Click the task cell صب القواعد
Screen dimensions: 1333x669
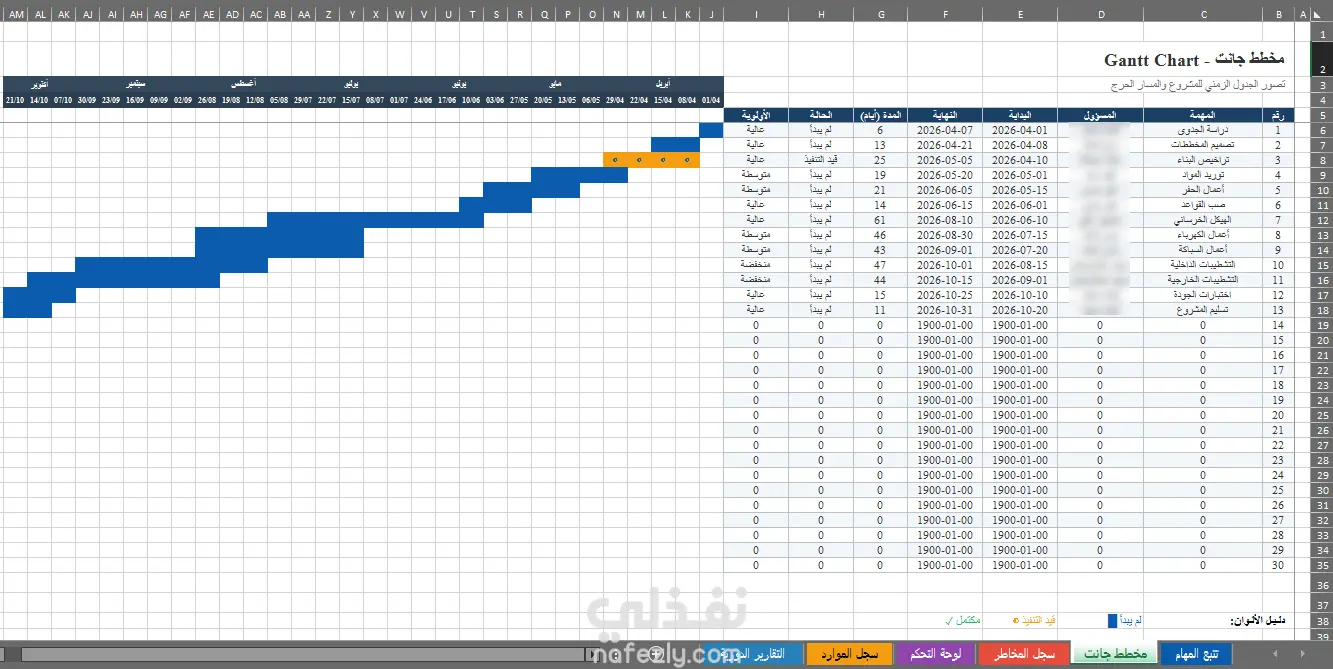[x=1204, y=205]
